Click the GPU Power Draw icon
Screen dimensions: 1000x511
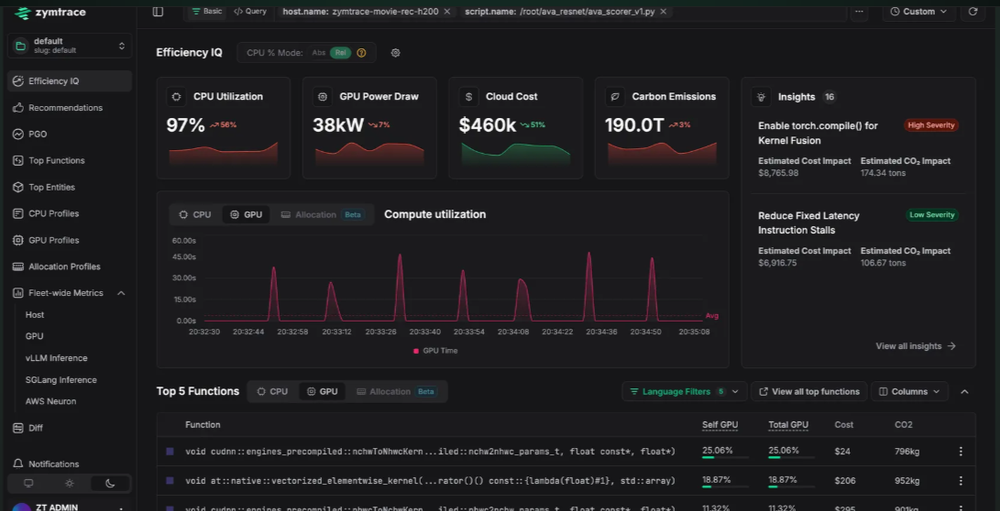[323, 96]
